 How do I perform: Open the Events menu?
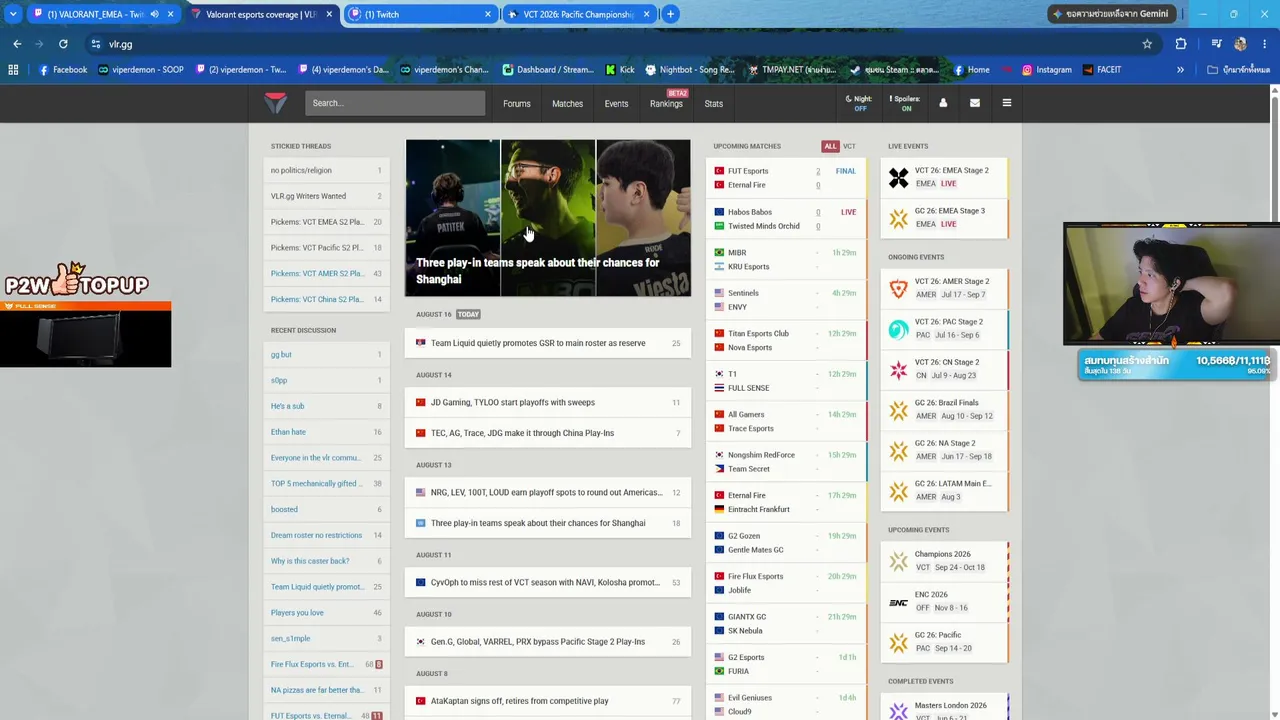tap(616, 104)
